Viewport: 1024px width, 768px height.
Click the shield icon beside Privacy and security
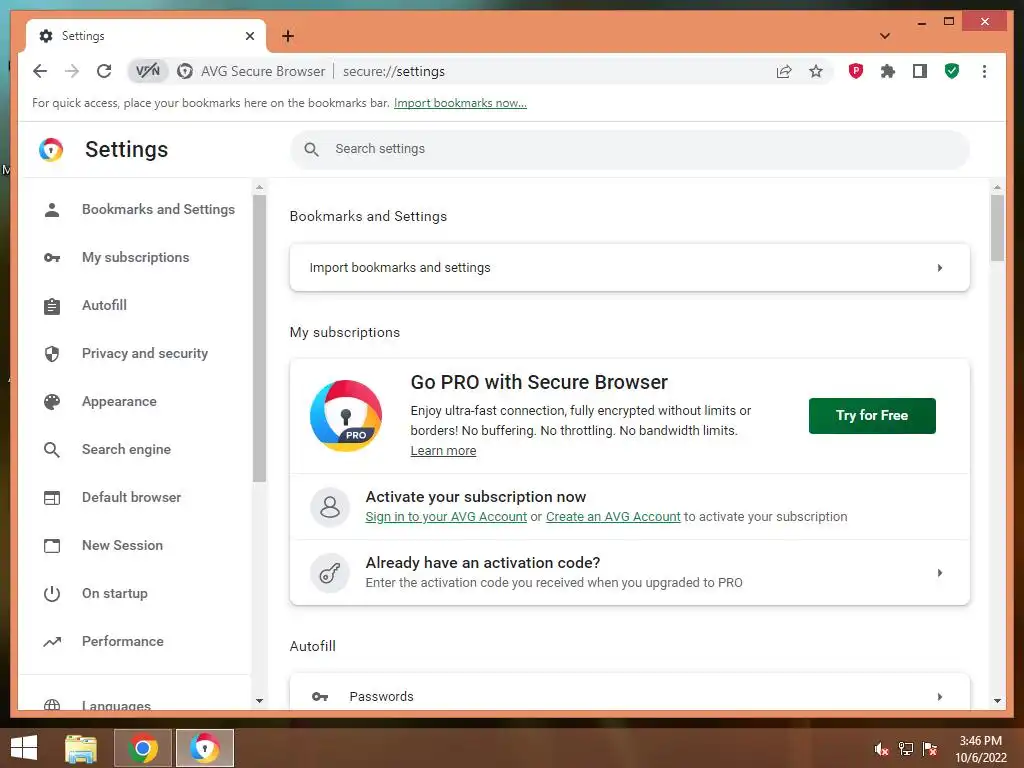point(52,354)
